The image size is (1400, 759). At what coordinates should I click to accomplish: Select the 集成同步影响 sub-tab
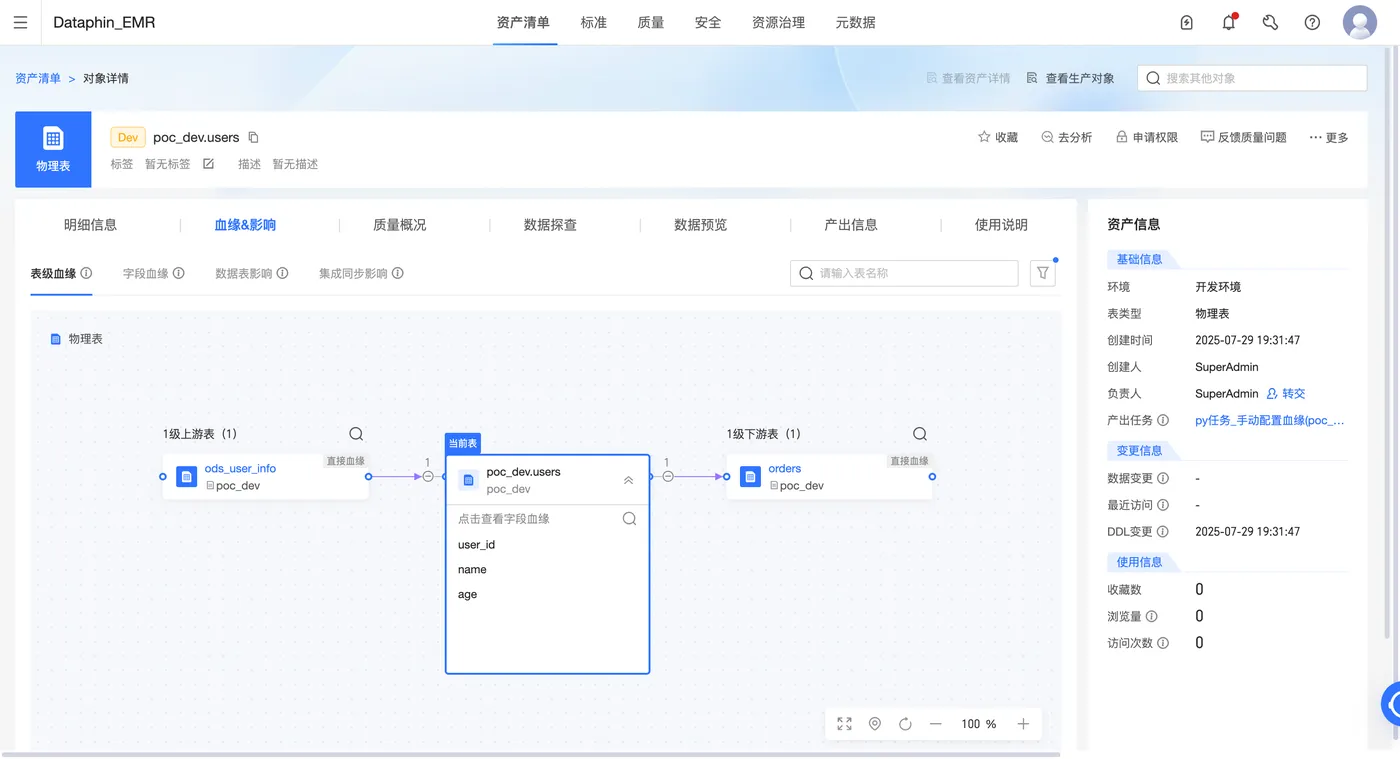tap(353, 273)
